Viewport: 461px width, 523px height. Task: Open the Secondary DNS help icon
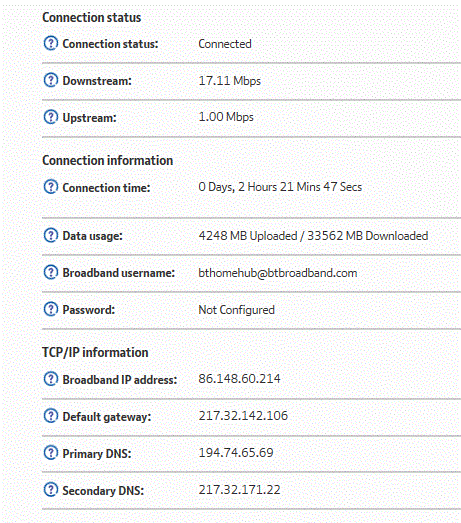click(51, 490)
